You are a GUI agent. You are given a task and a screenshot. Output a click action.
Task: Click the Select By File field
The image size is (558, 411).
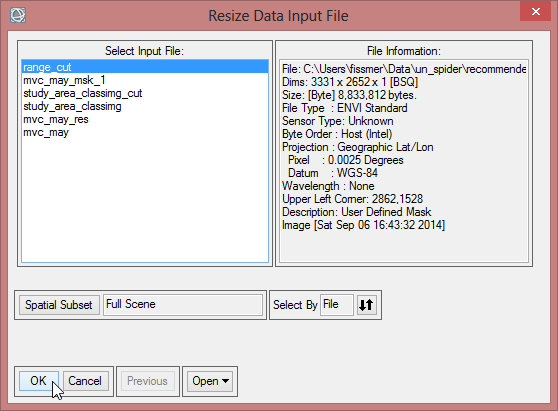(x=337, y=305)
